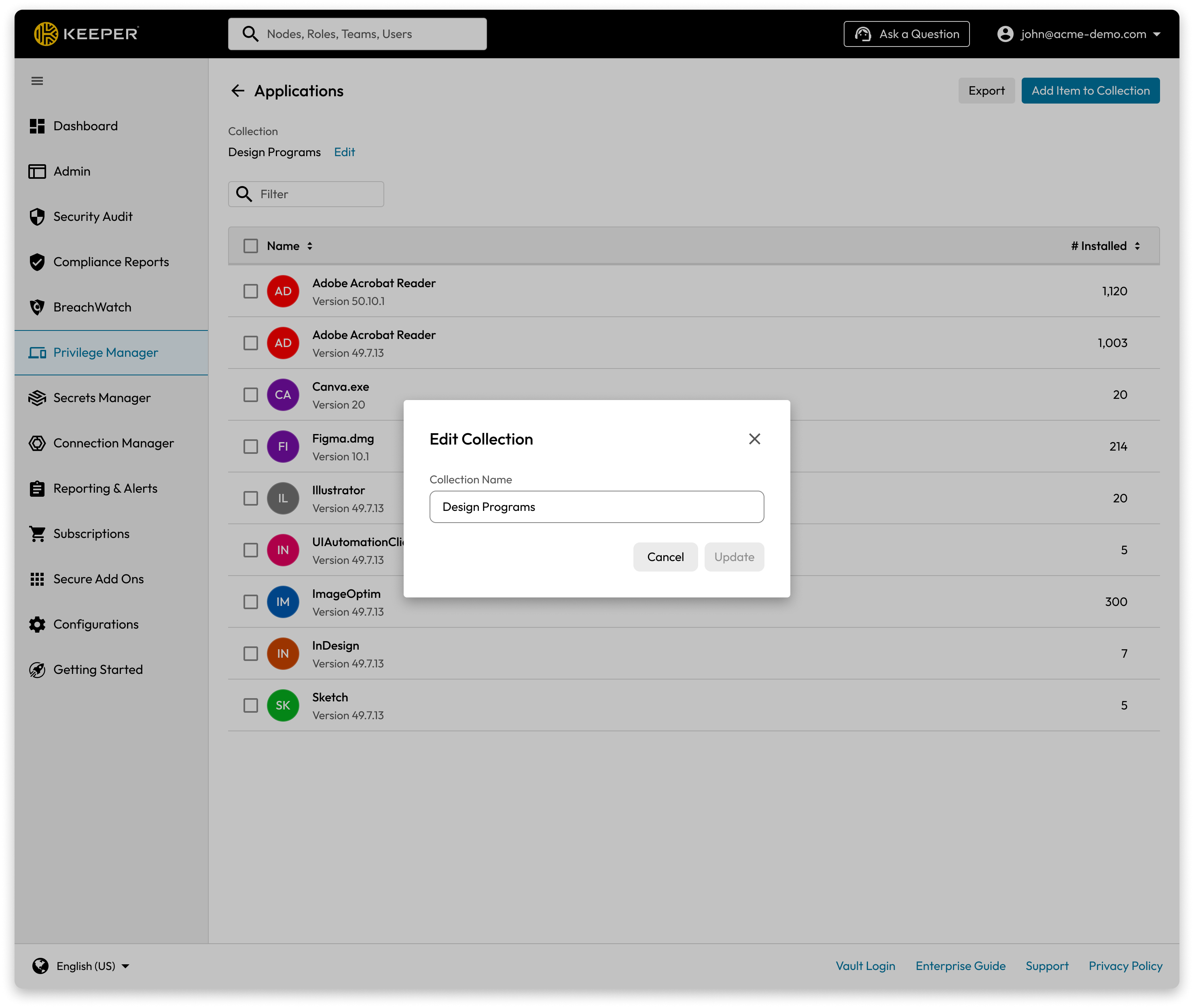Click the Collection Name text field
Image resolution: width=1194 pixels, height=1008 pixels.
click(597, 507)
